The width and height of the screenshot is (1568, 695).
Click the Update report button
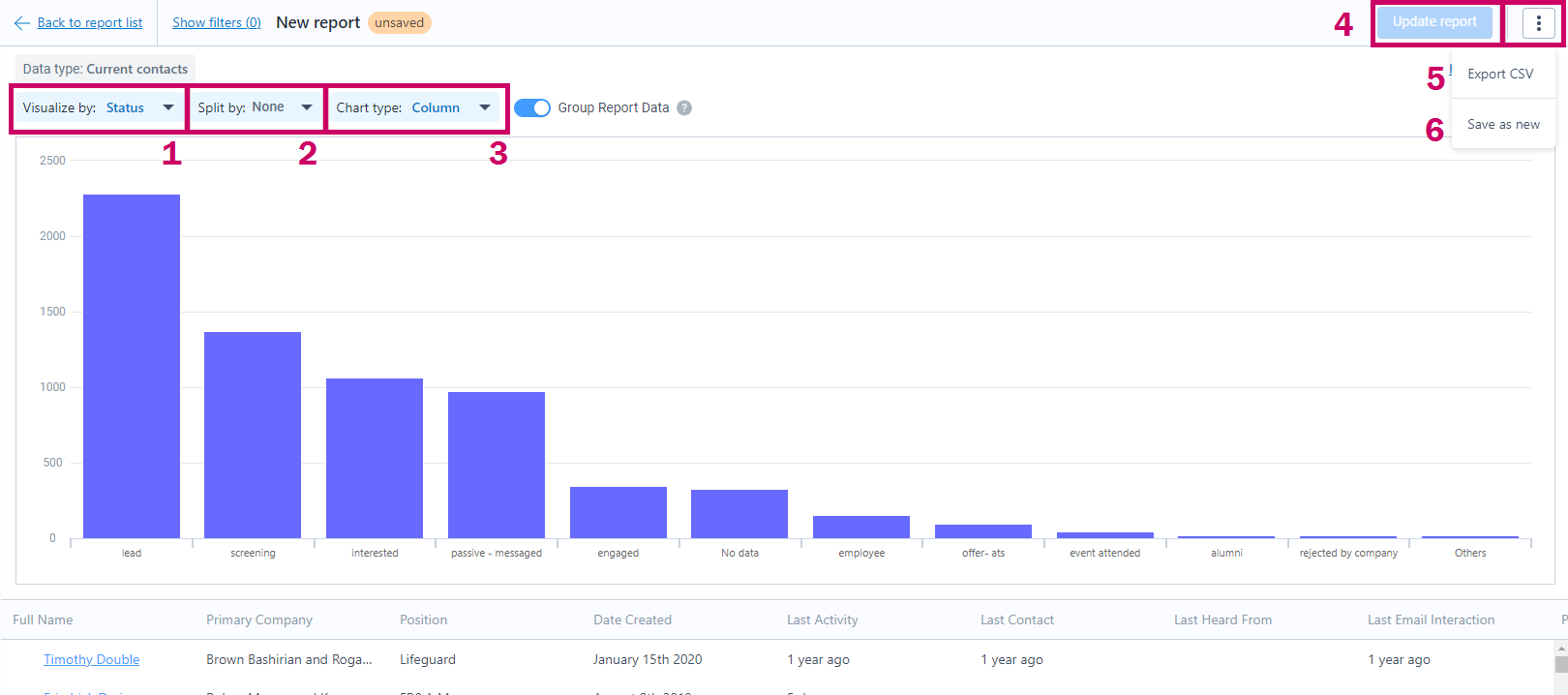click(x=1434, y=22)
